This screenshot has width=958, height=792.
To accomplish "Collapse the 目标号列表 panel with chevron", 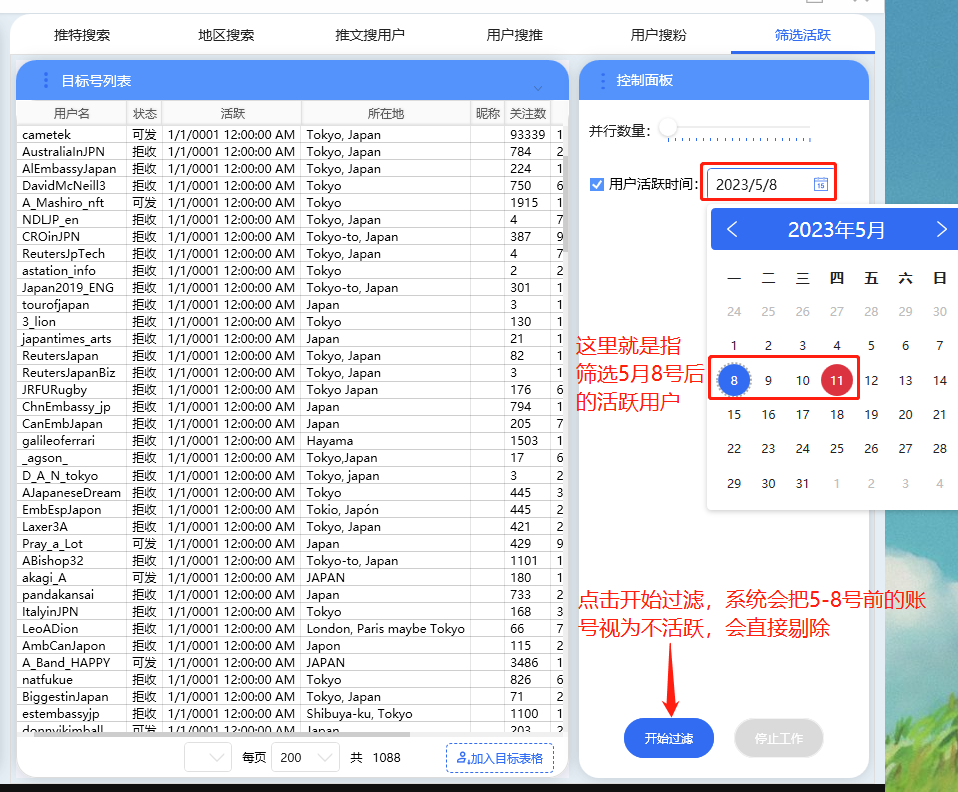I will [x=538, y=89].
